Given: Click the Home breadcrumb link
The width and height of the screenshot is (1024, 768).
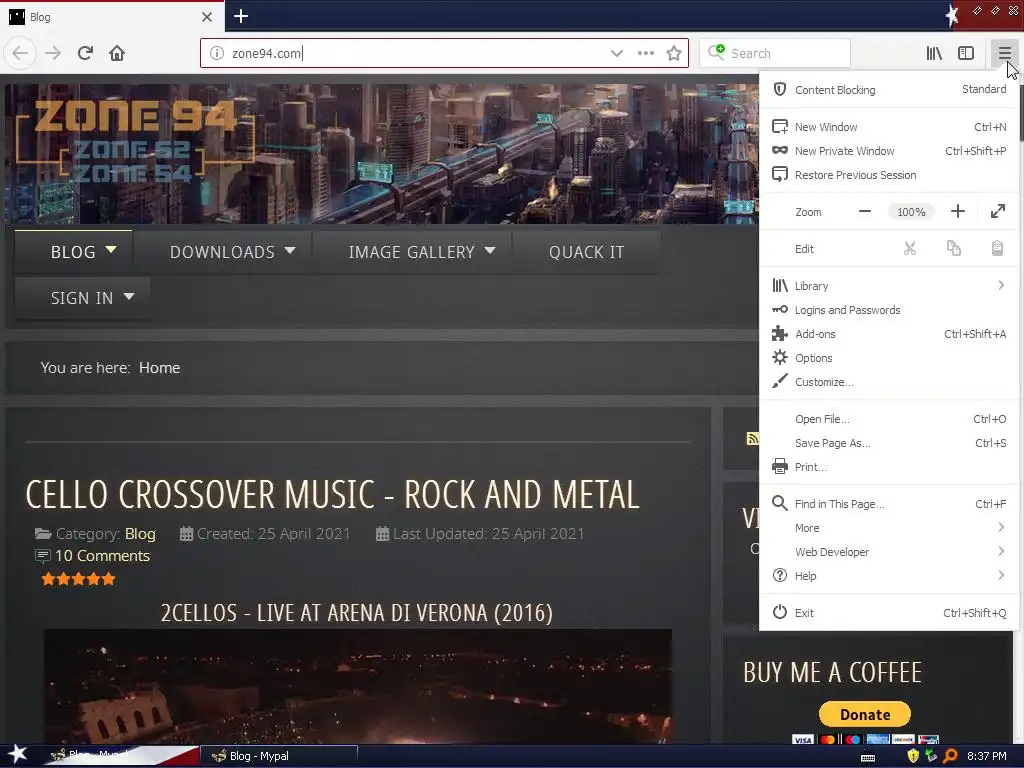Looking at the screenshot, I should tap(159, 368).
